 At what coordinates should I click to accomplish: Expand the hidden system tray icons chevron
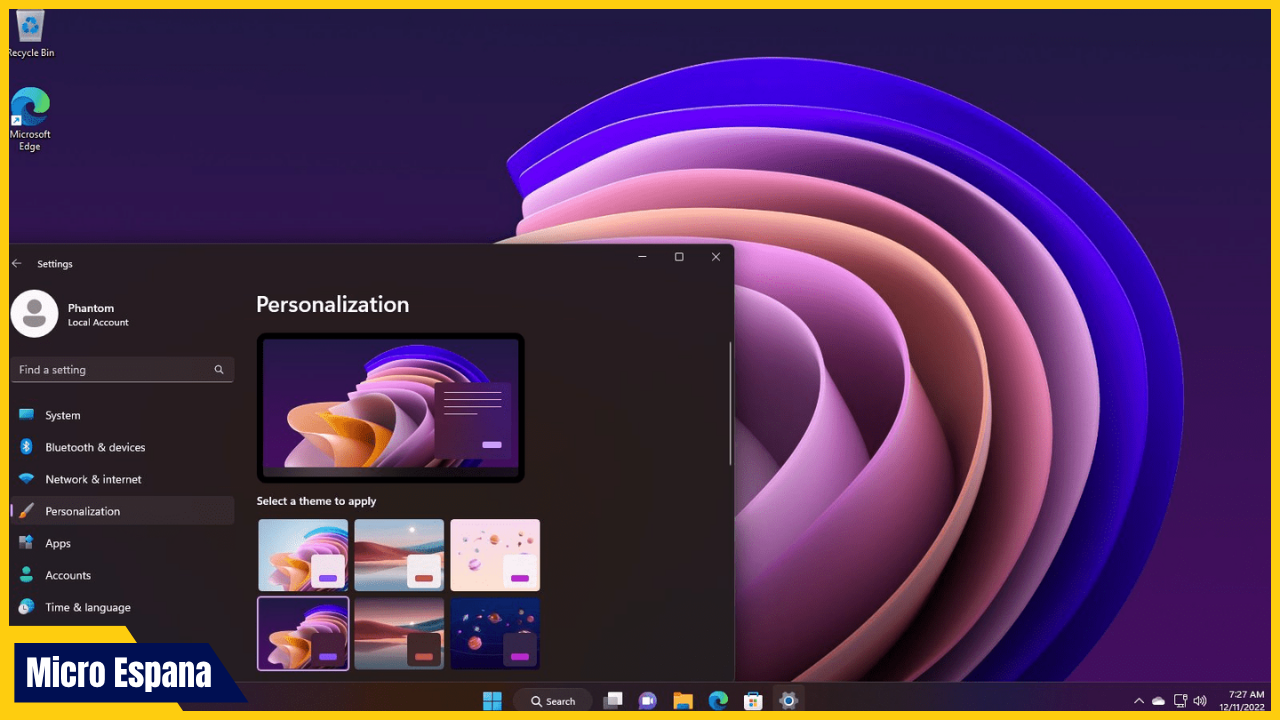click(x=1138, y=701)
